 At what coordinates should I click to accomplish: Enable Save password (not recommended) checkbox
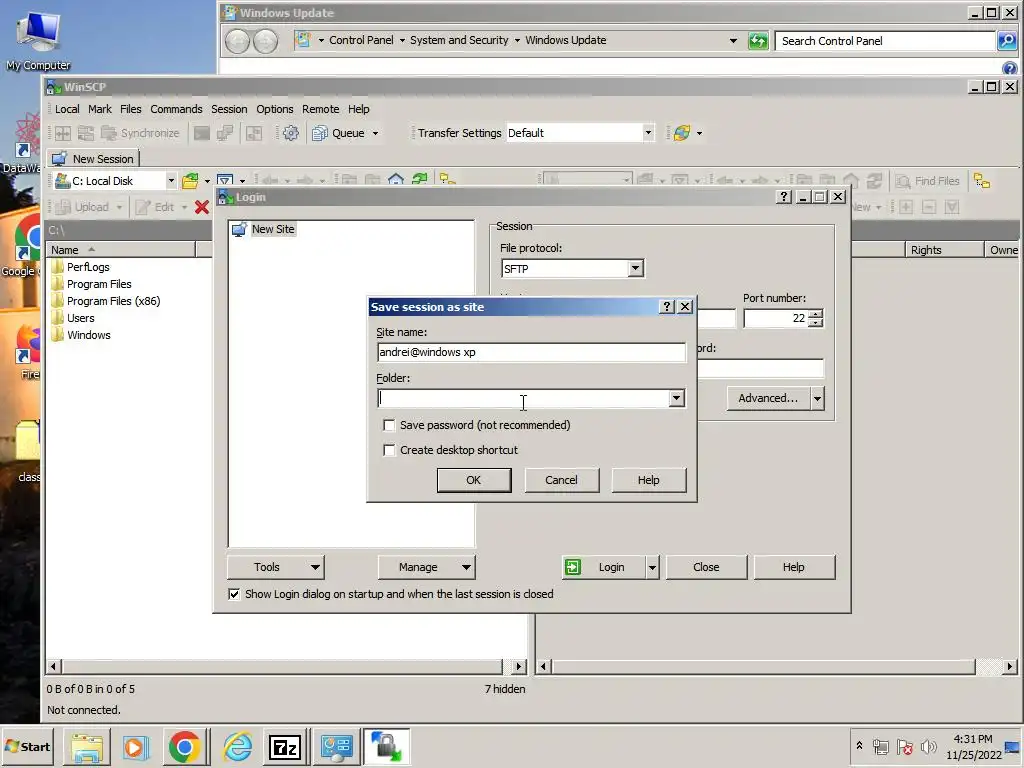tap(389, 425)
